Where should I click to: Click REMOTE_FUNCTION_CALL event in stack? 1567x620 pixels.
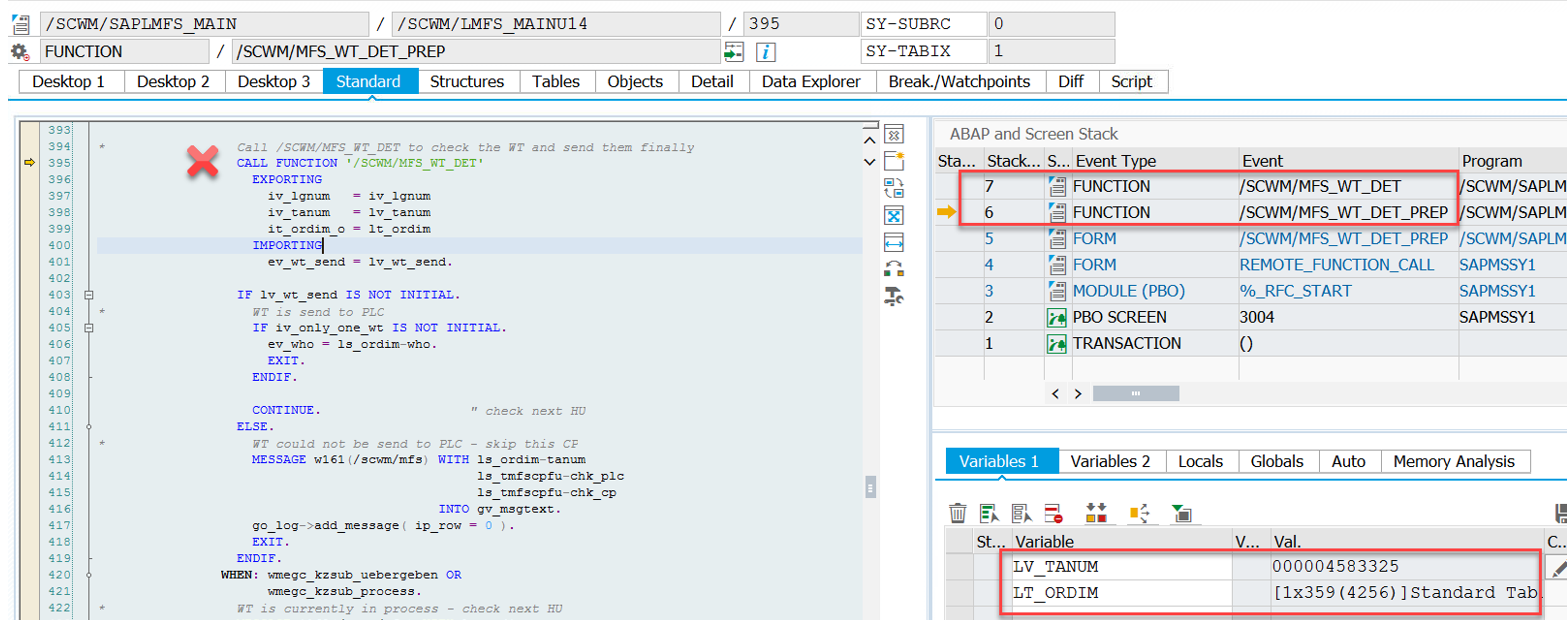click(1337, 265)
